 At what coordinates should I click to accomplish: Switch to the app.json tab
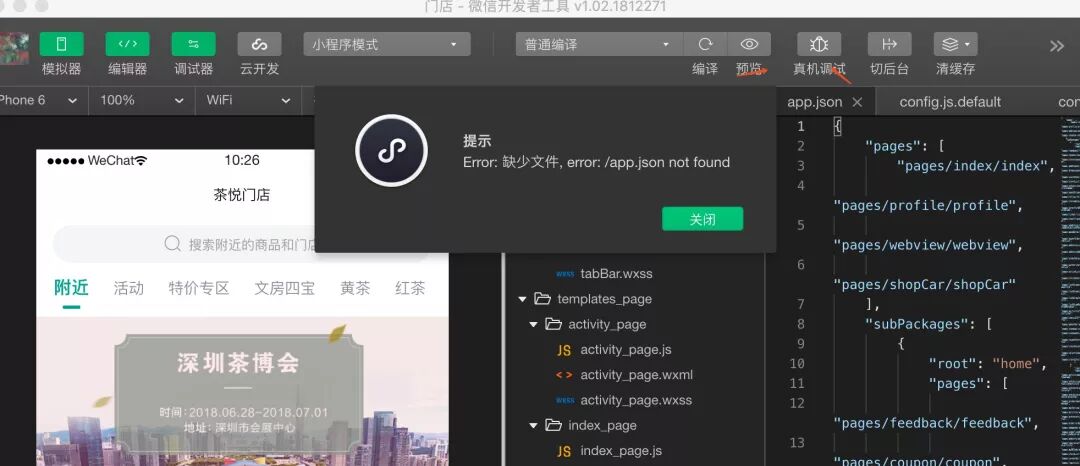tap(814, 102)
